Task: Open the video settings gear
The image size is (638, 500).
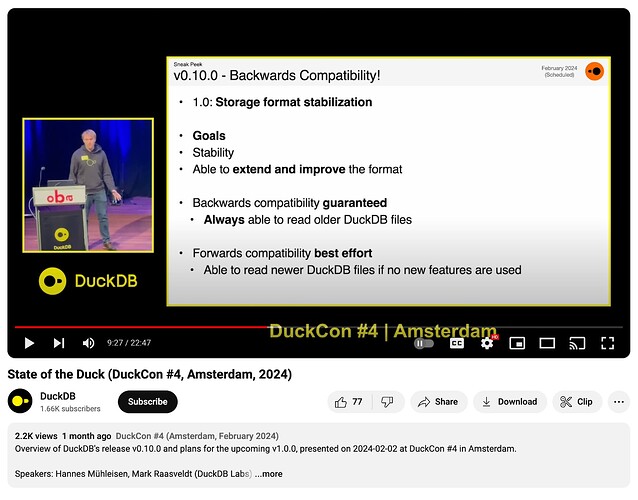Action: point(487,343)
